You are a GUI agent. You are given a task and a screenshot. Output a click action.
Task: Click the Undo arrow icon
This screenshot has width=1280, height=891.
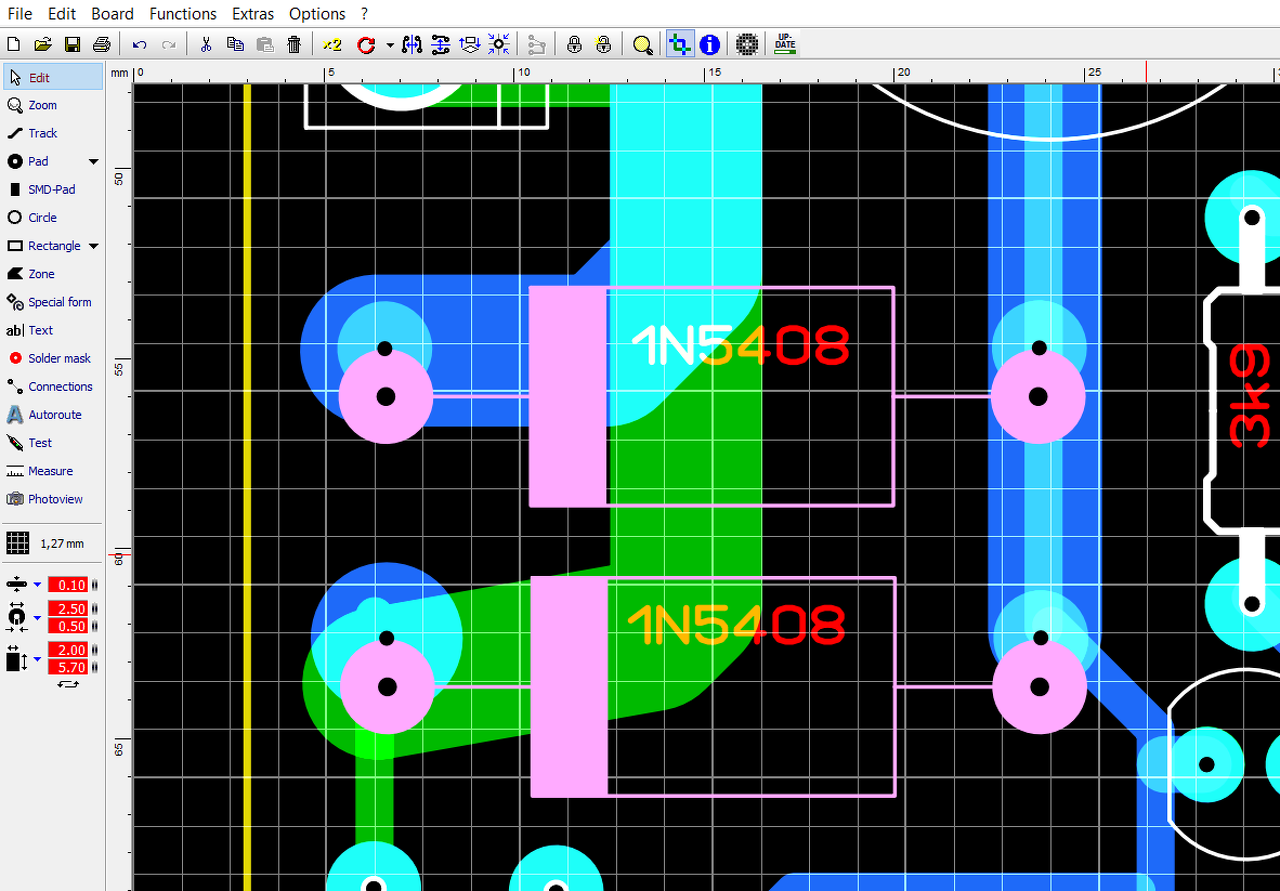140,44
